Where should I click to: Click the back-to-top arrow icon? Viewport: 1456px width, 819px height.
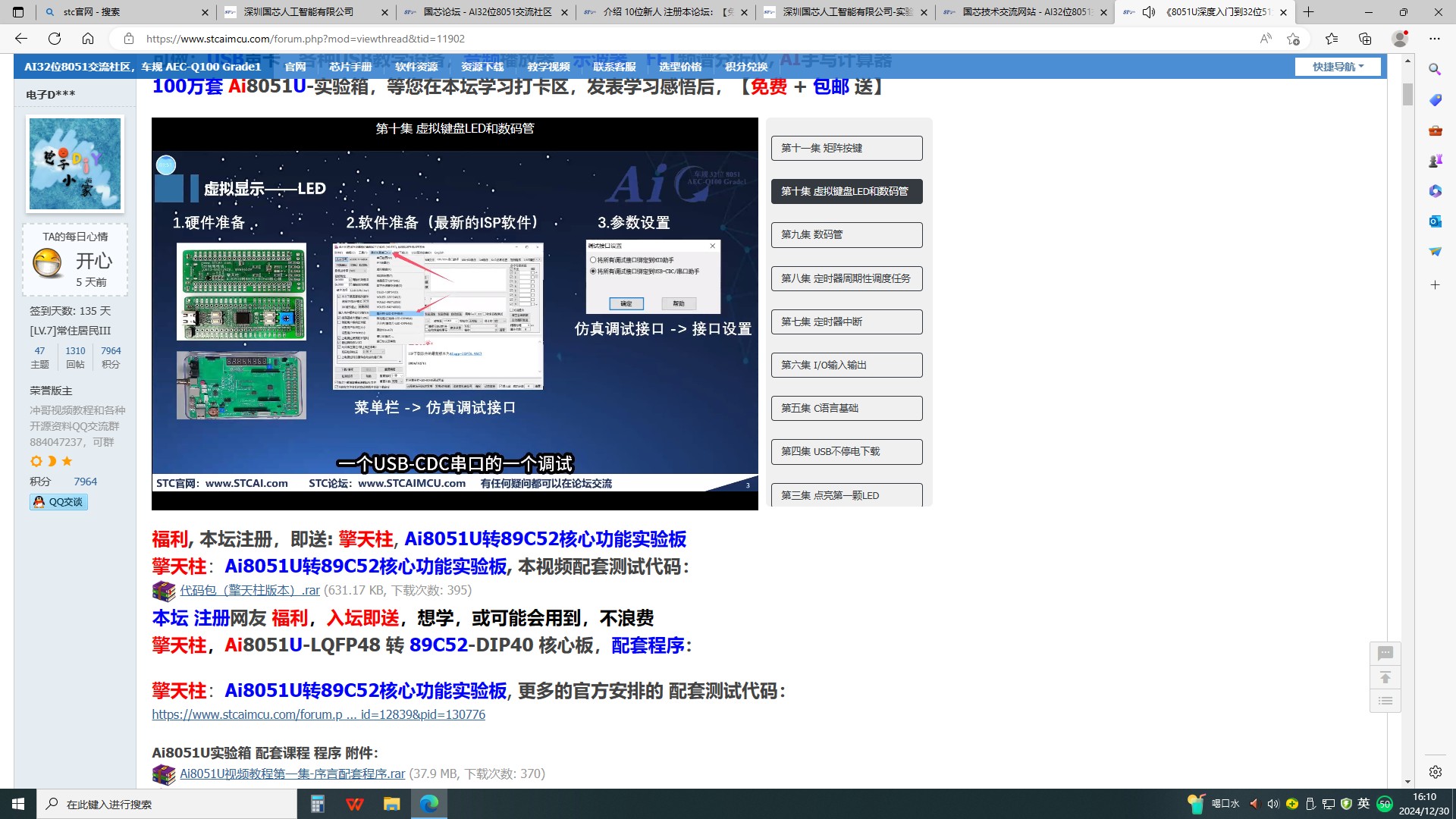coord(1385,677)
